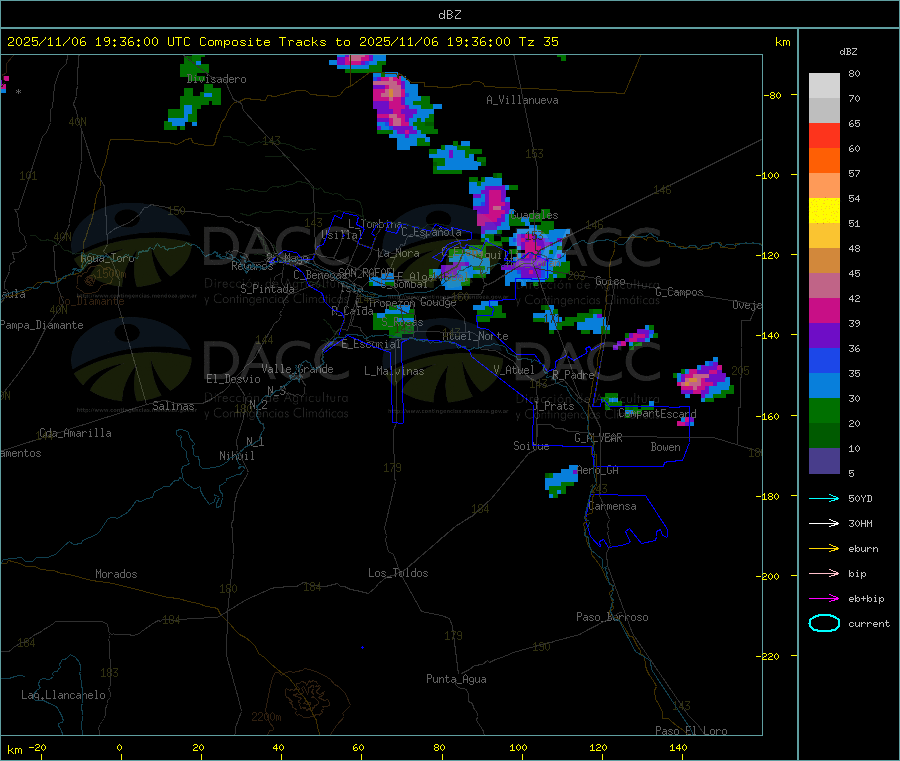
Task: Click the Carmensa map label
Action: (612, 506)
